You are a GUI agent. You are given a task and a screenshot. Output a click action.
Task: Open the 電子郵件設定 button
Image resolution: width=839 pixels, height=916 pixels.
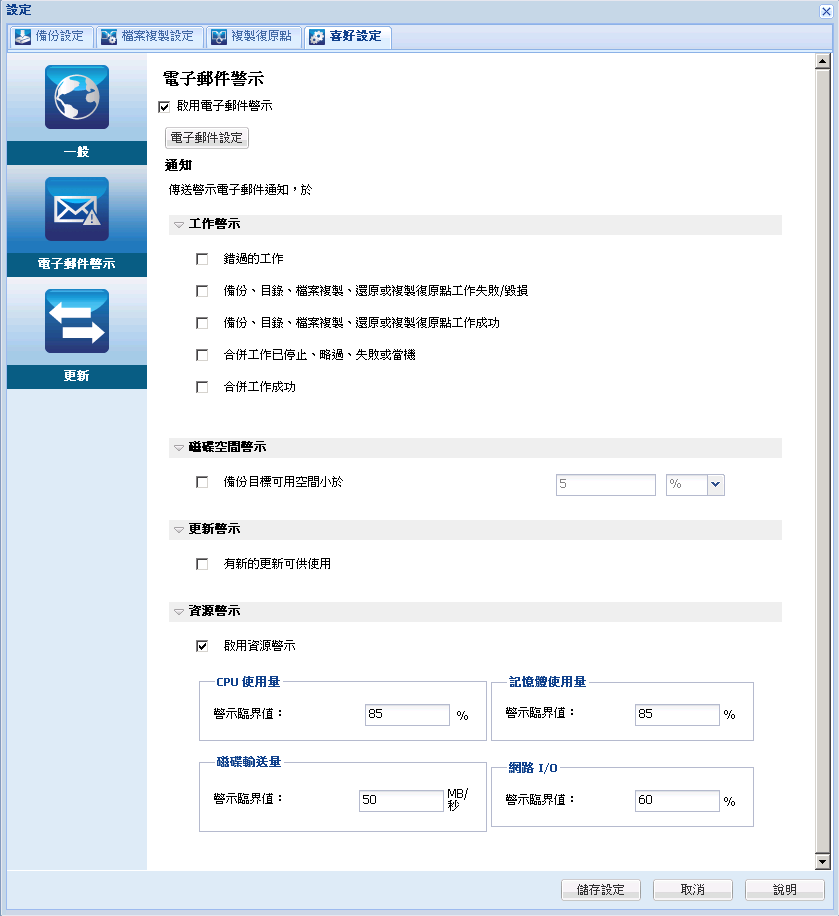207,138
